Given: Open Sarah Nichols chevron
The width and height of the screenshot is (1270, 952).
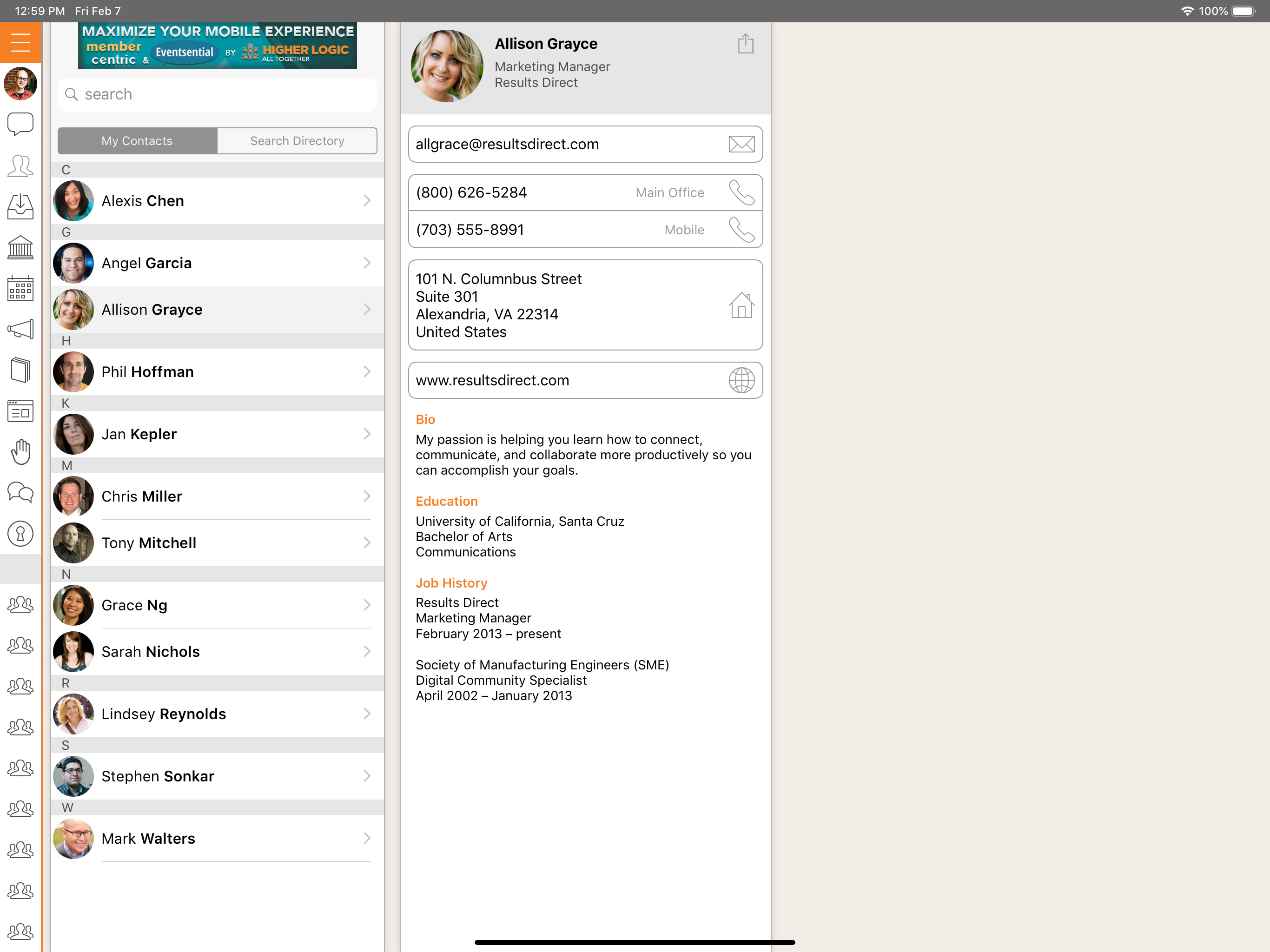Looking at the screenshot, I should click(x=367, y=652).
